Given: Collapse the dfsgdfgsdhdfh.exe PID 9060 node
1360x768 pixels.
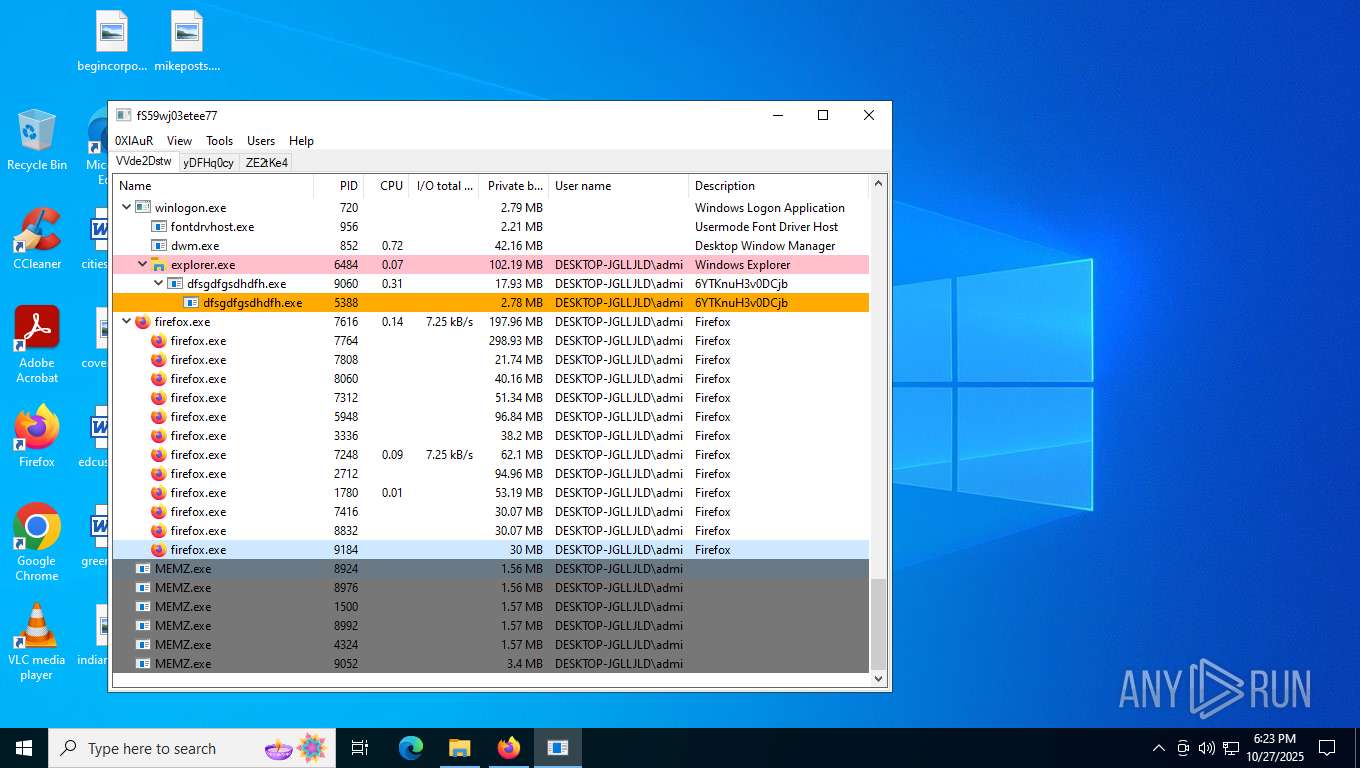Looking at the screenshot, I should click(158, 284).
